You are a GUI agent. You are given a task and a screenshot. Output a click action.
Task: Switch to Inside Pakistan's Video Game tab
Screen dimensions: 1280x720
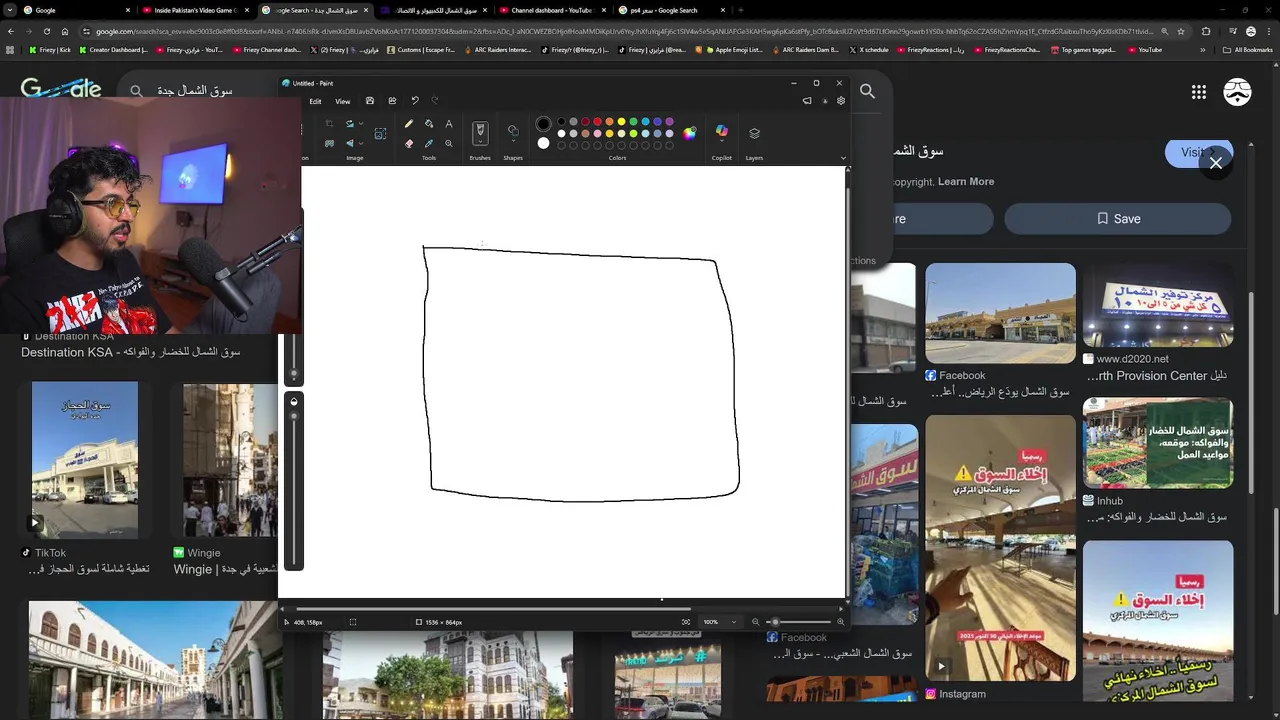(195, 10)
